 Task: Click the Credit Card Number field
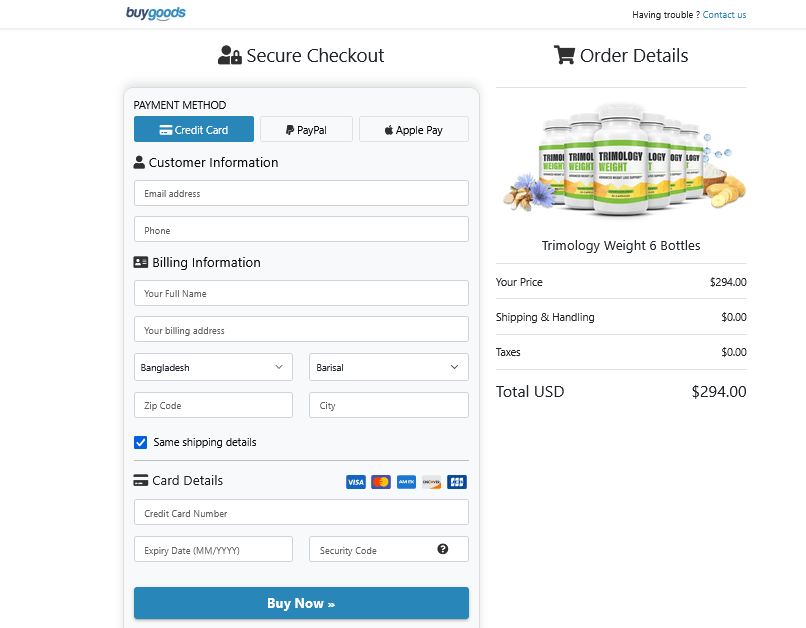(301, 511)
